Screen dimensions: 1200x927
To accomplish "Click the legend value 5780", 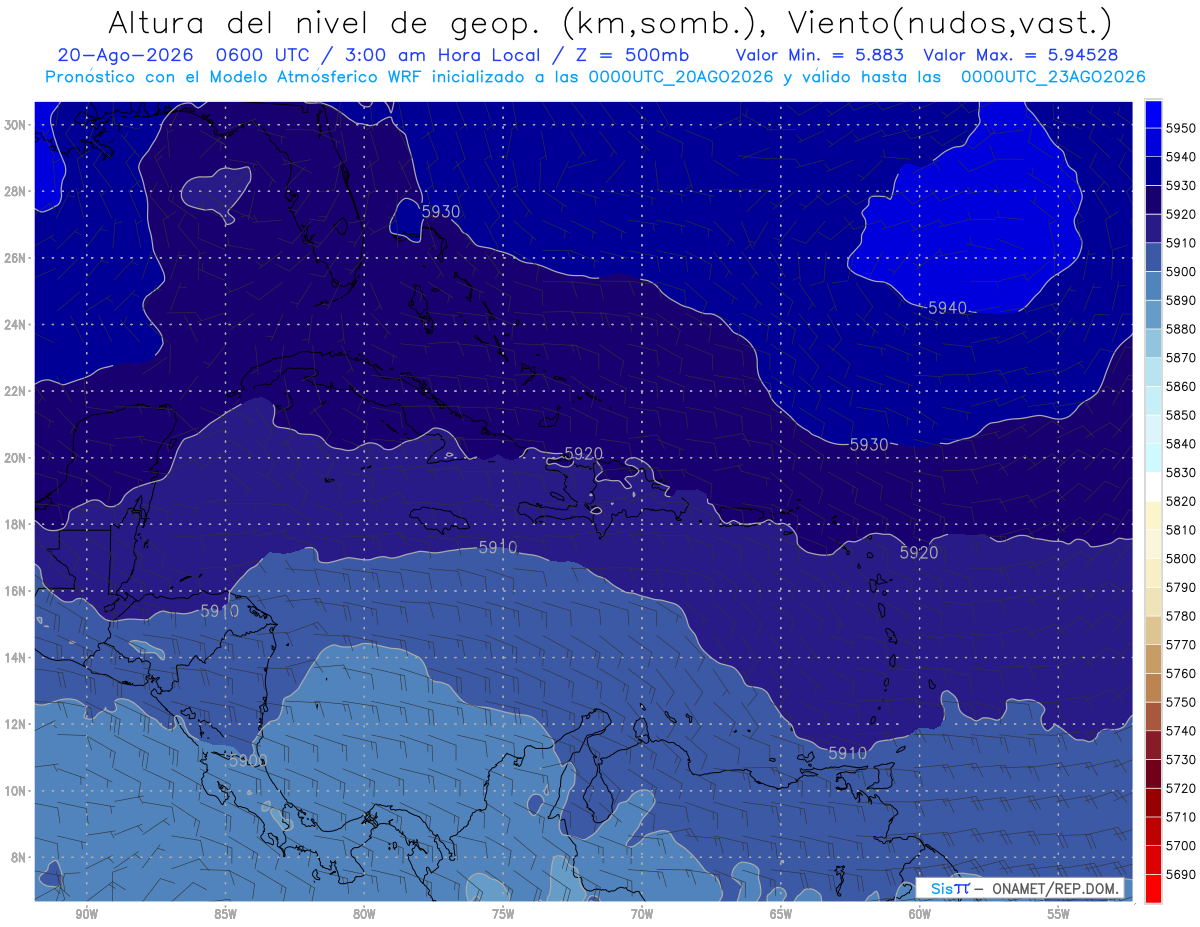I will click(1180, 616).
